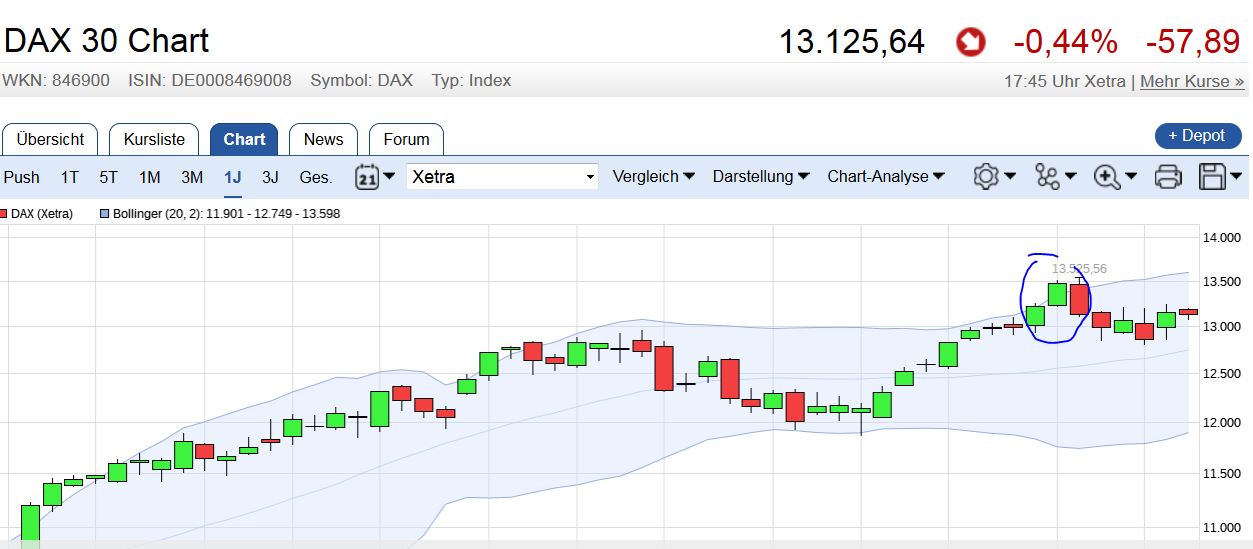Viewport: 1253px width, 549px height.
Task: Switch the chart to the 1J time range
Action: (233, 177)
